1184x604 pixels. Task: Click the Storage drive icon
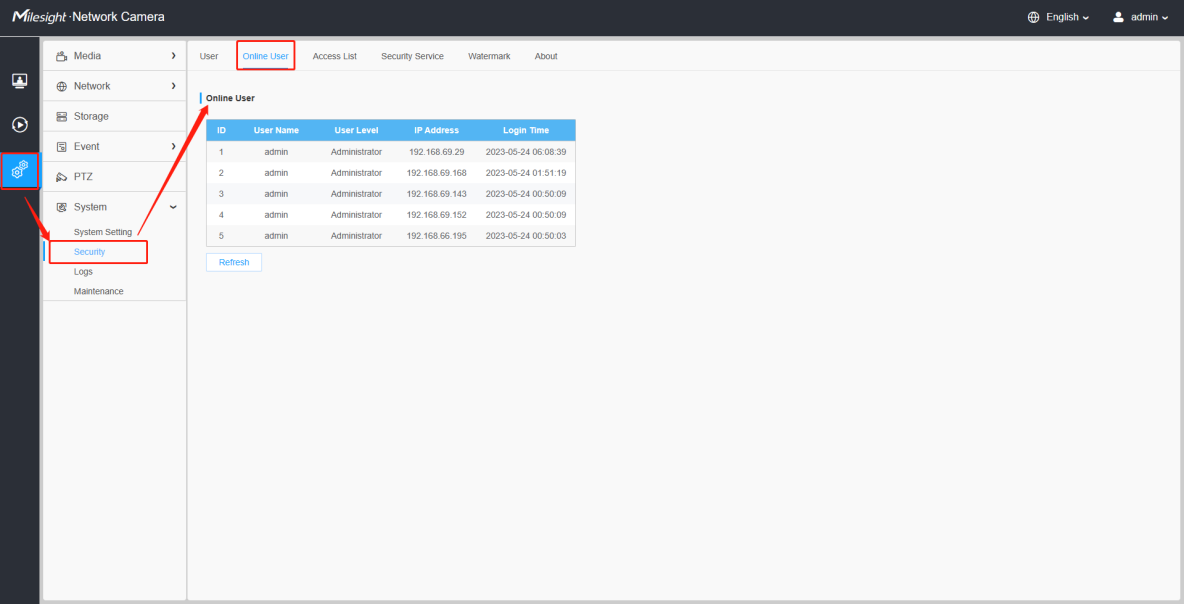pyautogui.click(x=62, y=116)
